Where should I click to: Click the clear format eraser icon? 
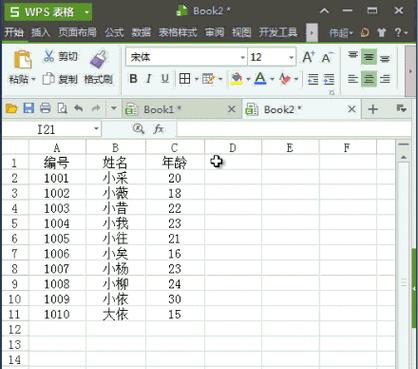coord(285,79)
